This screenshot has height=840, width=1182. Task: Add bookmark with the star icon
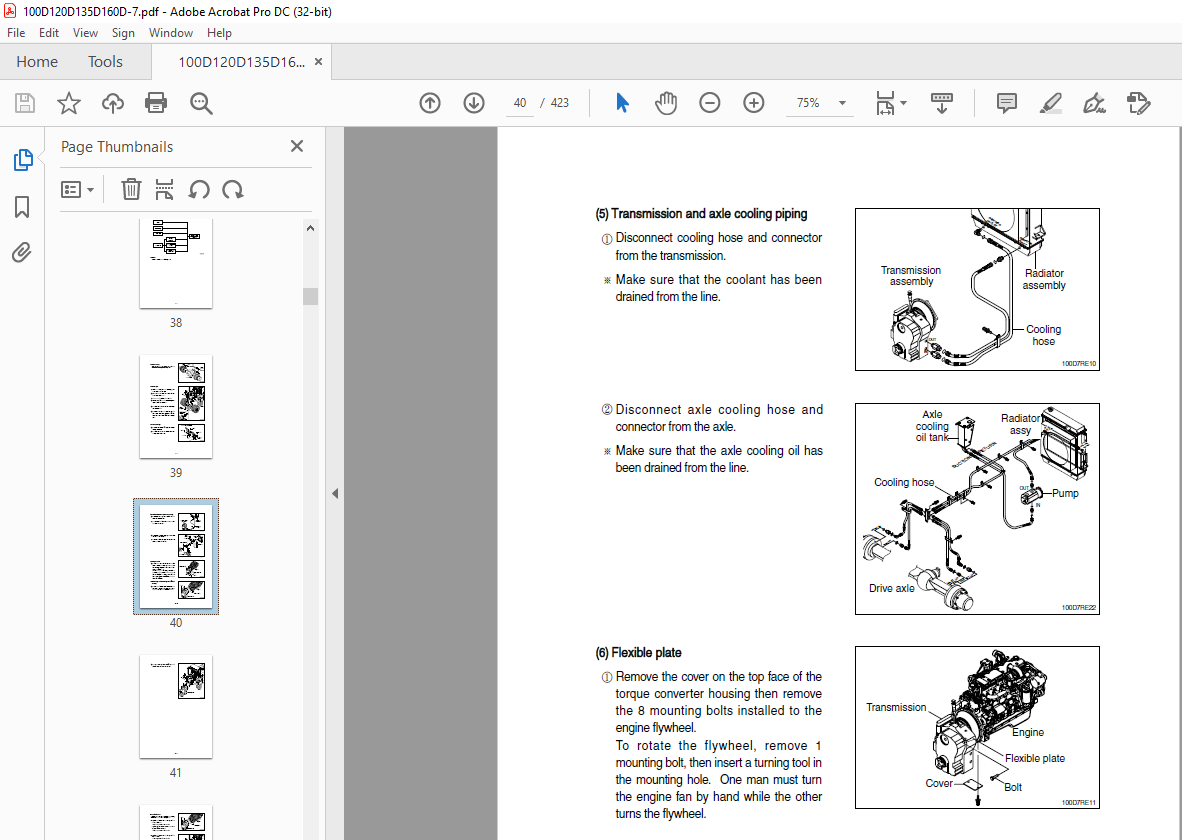[69, 103]
